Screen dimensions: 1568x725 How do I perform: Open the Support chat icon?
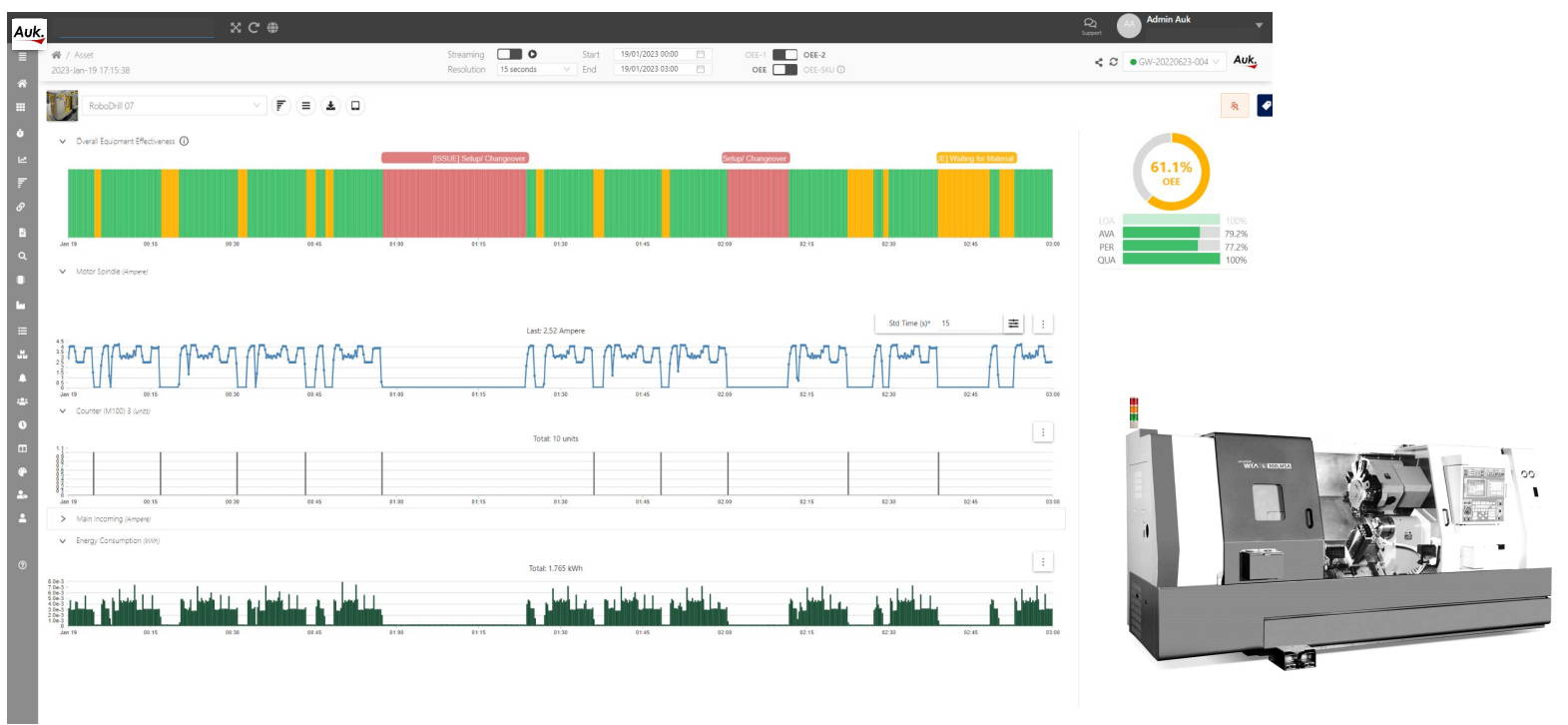[1090, 23]
